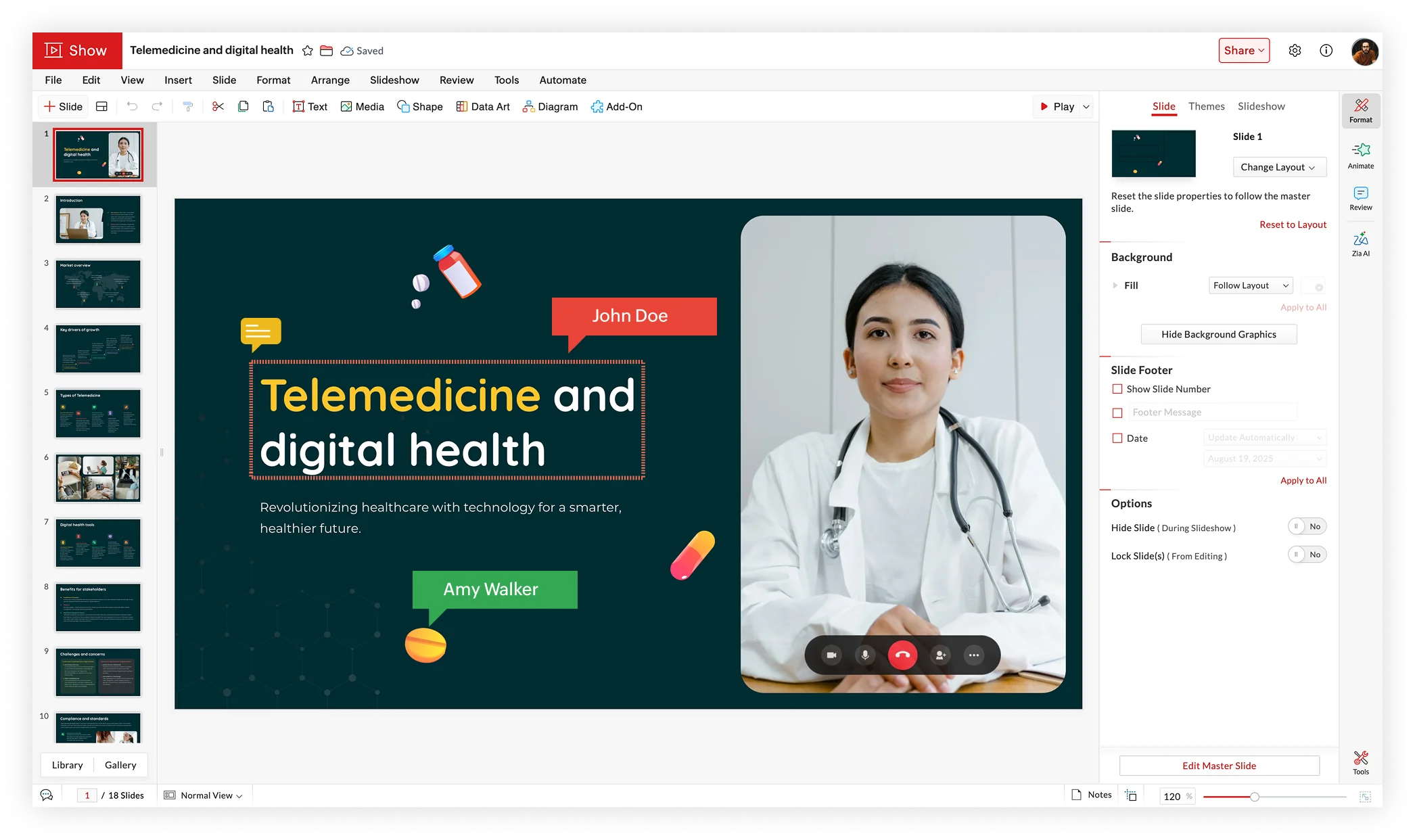Screen dimensions: 1415x840
Task: Click the Edit Master Slide button
Action: pyautogui.click(x=1219, y=765)
